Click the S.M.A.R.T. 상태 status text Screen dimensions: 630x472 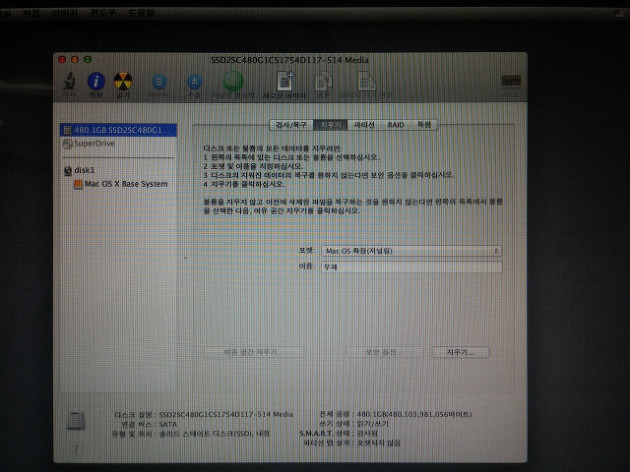point(338,433)
